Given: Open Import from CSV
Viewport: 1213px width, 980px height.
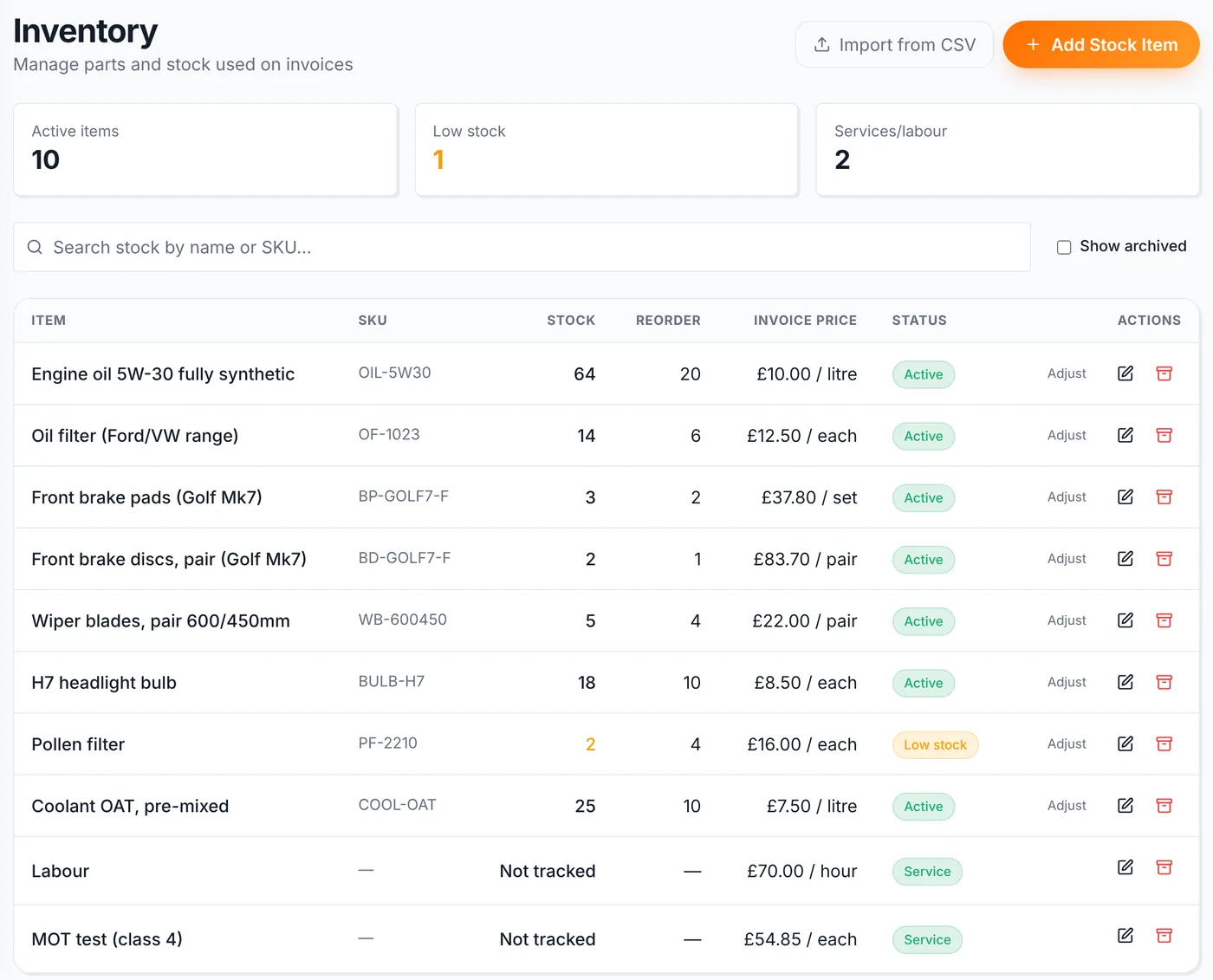Looking at the screenshot, I should click(894, 44).
